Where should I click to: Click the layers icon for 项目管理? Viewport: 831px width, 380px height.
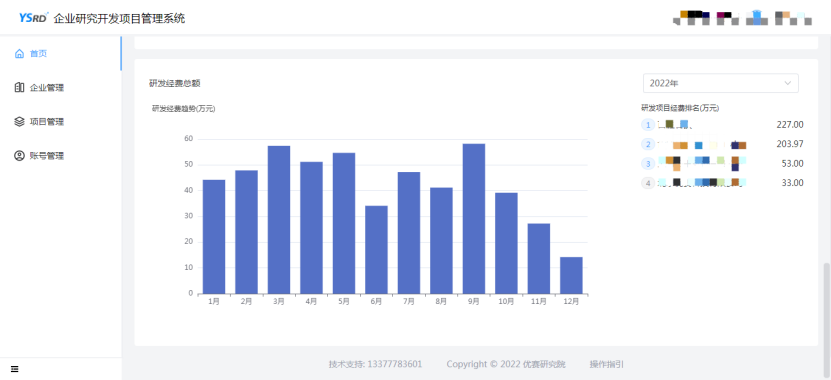pyautogui.click(x=20, y=122)
